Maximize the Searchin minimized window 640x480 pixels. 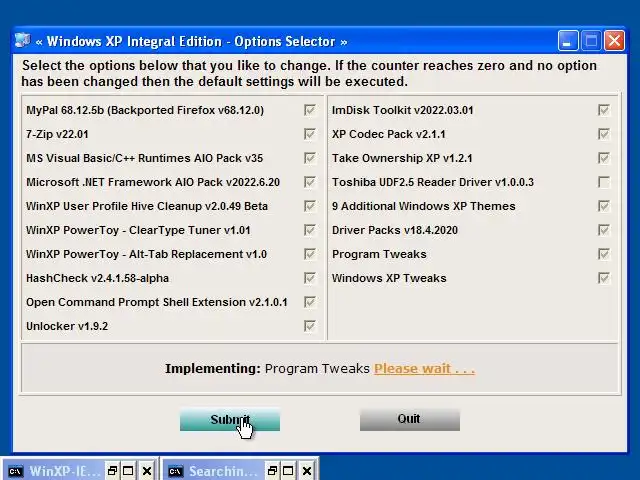pyautogui.click(x=288, y=471)
